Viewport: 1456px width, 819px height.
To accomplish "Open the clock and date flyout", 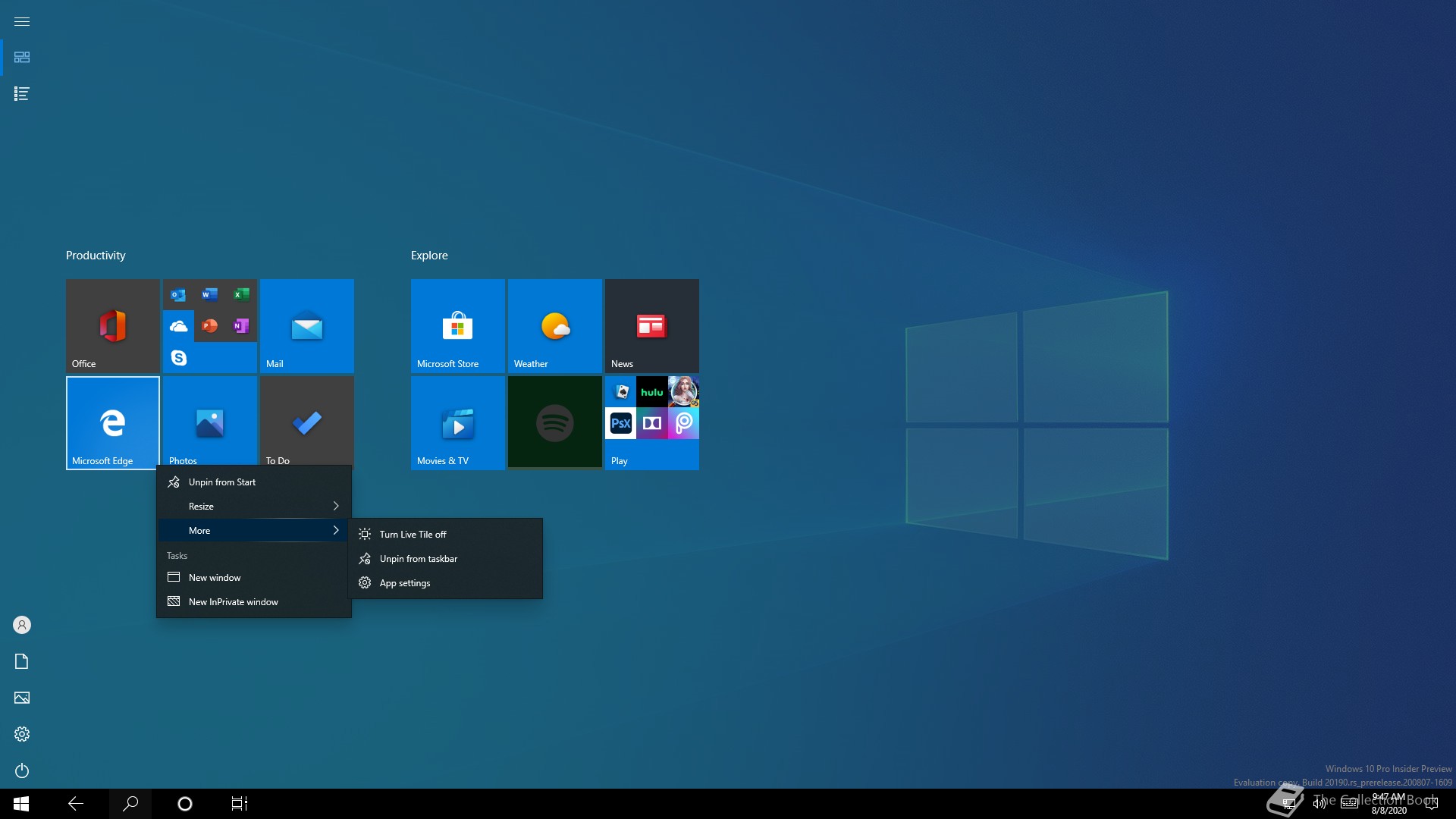I will (1389, 804).
